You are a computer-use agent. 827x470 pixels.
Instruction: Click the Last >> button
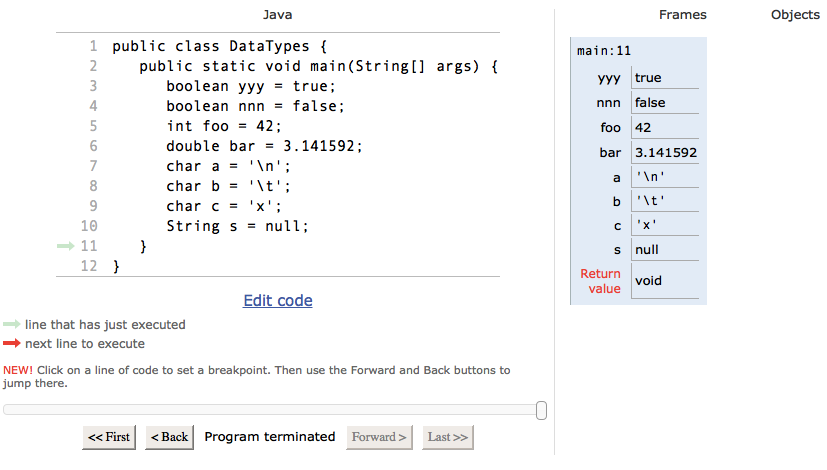(448, 437)
